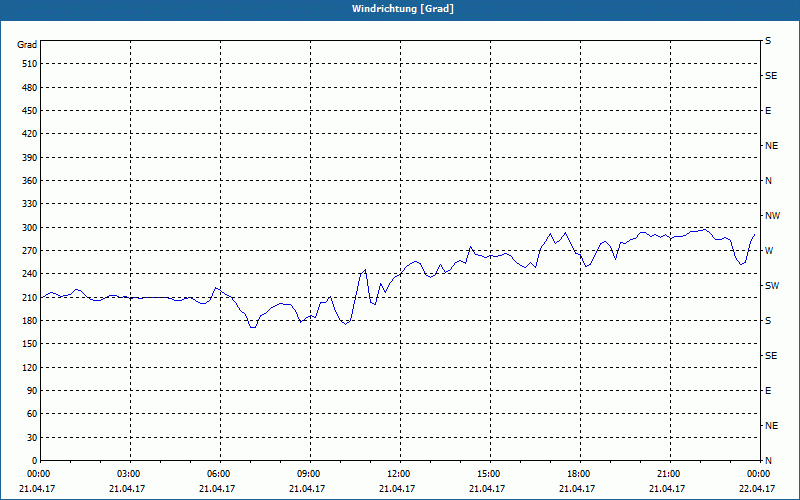The width and height of the screenshot is (800, 500).
Task: Click the 330 y-axis label
Action: (x=30, y=204)
